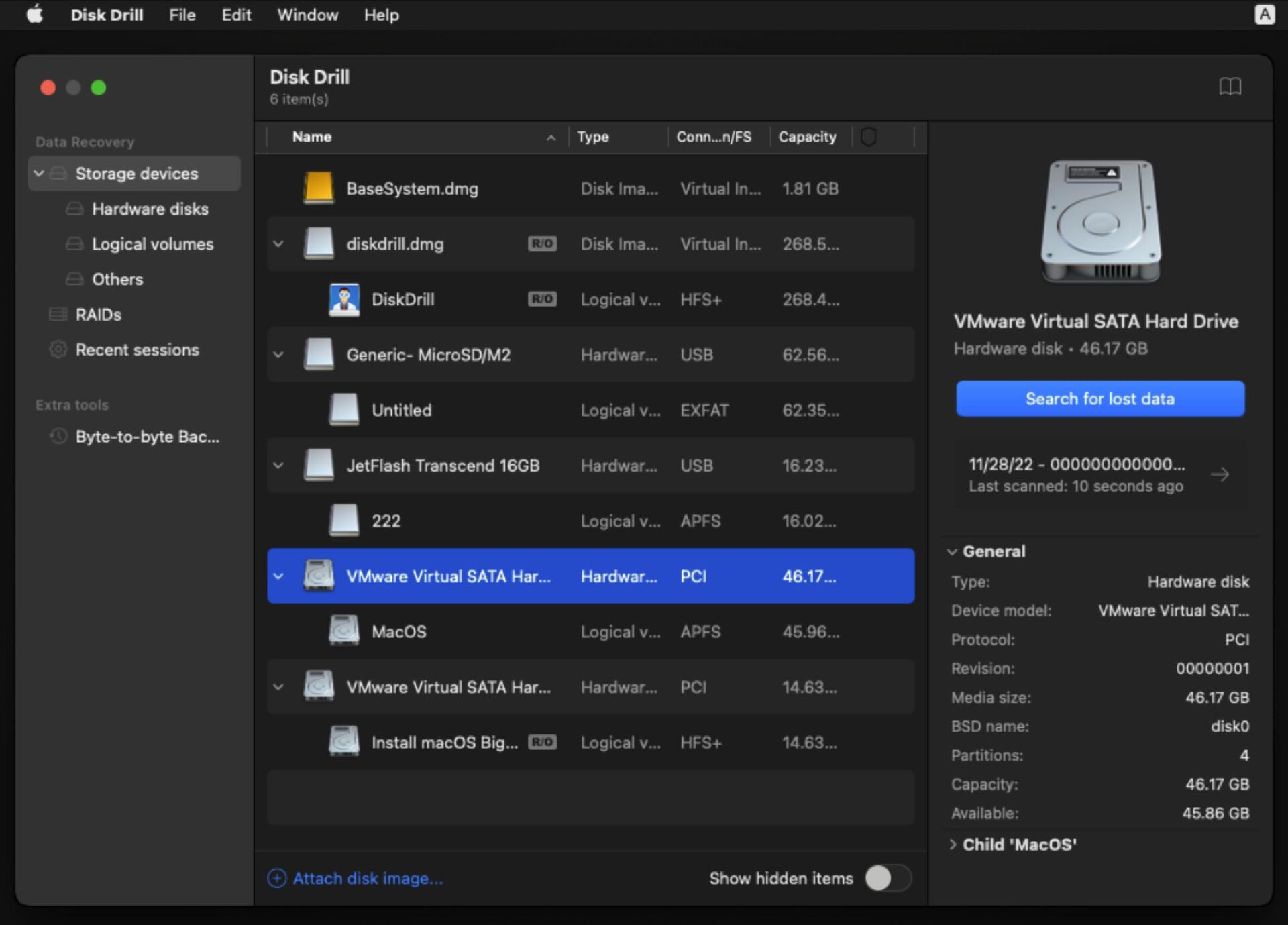Viewport: 1288px width, 925px height.
Task: Open Others under Storage devices
Action: 117,279
